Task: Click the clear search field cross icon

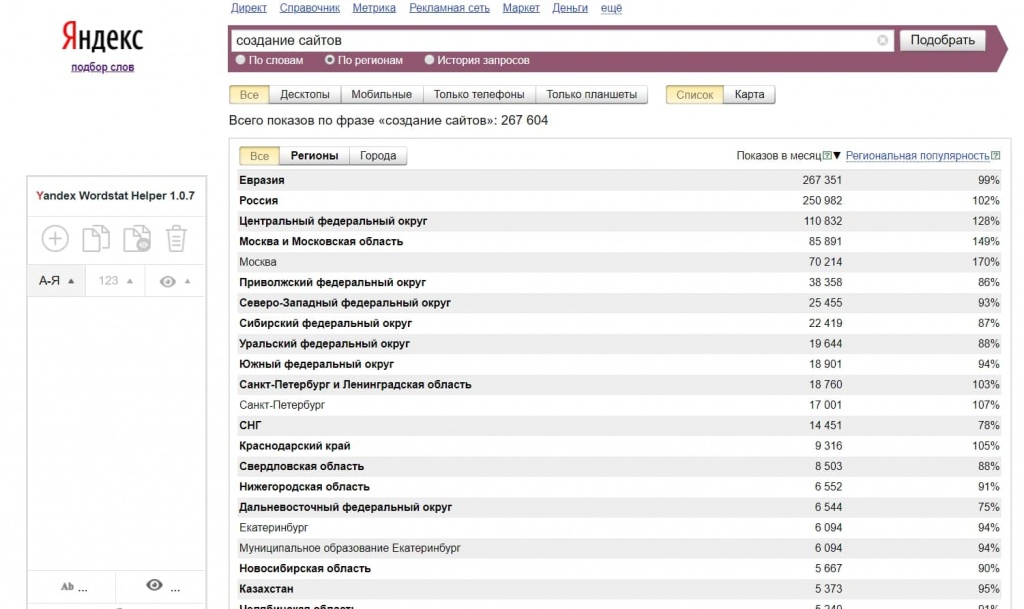Action: [x=882, y=40]
